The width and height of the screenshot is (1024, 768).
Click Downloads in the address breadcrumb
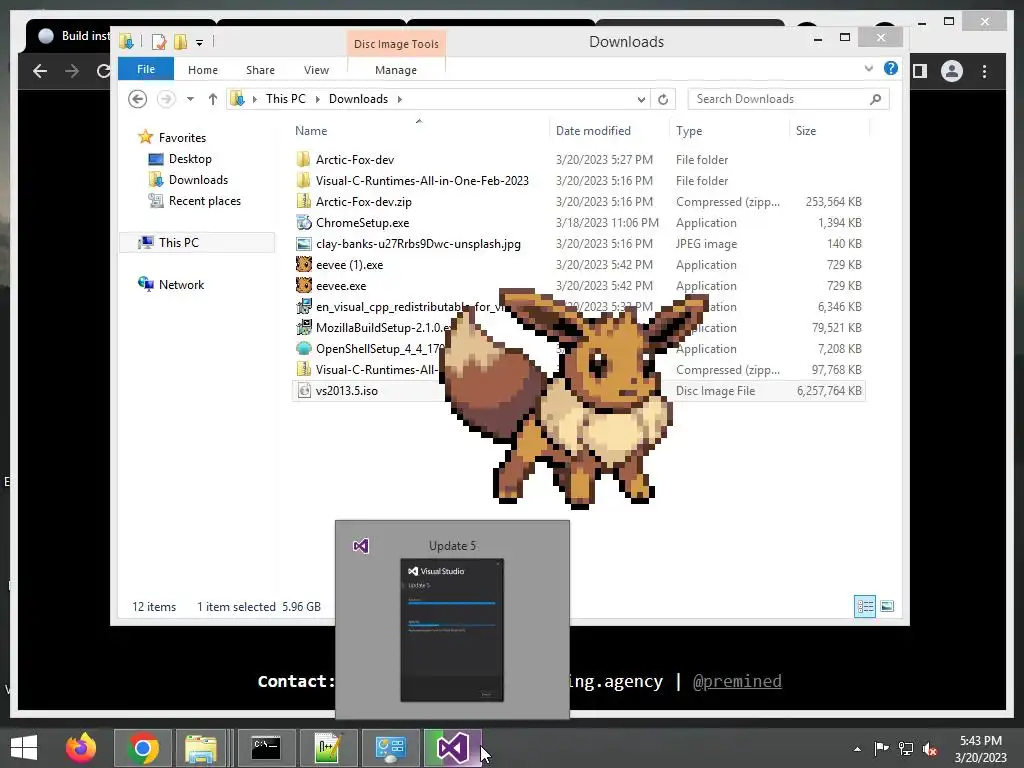pyautogui.click(x=358, y=99)
